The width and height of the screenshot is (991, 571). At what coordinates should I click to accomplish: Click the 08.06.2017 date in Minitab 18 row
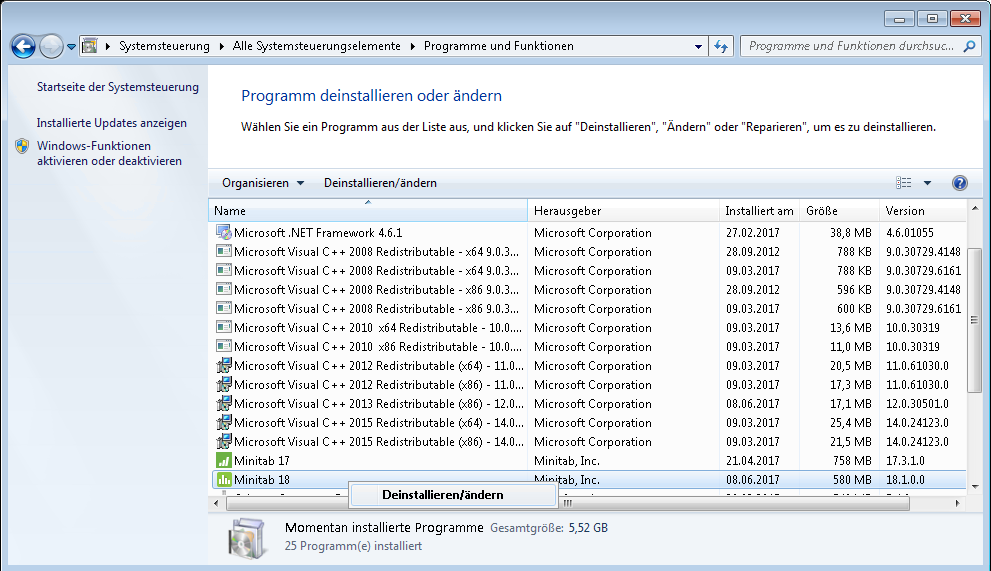point(753,479)
